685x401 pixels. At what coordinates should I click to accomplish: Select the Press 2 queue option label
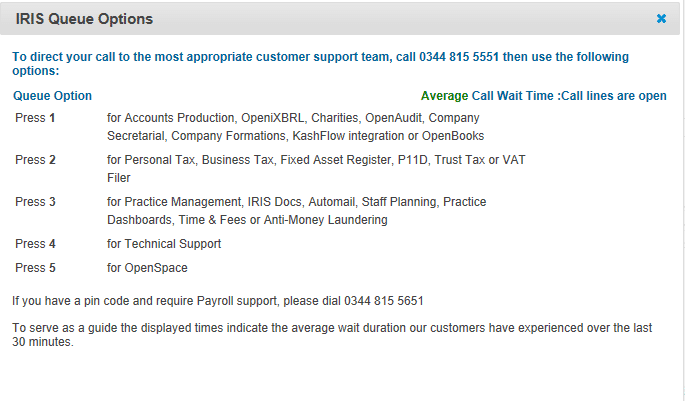(35, 160)
